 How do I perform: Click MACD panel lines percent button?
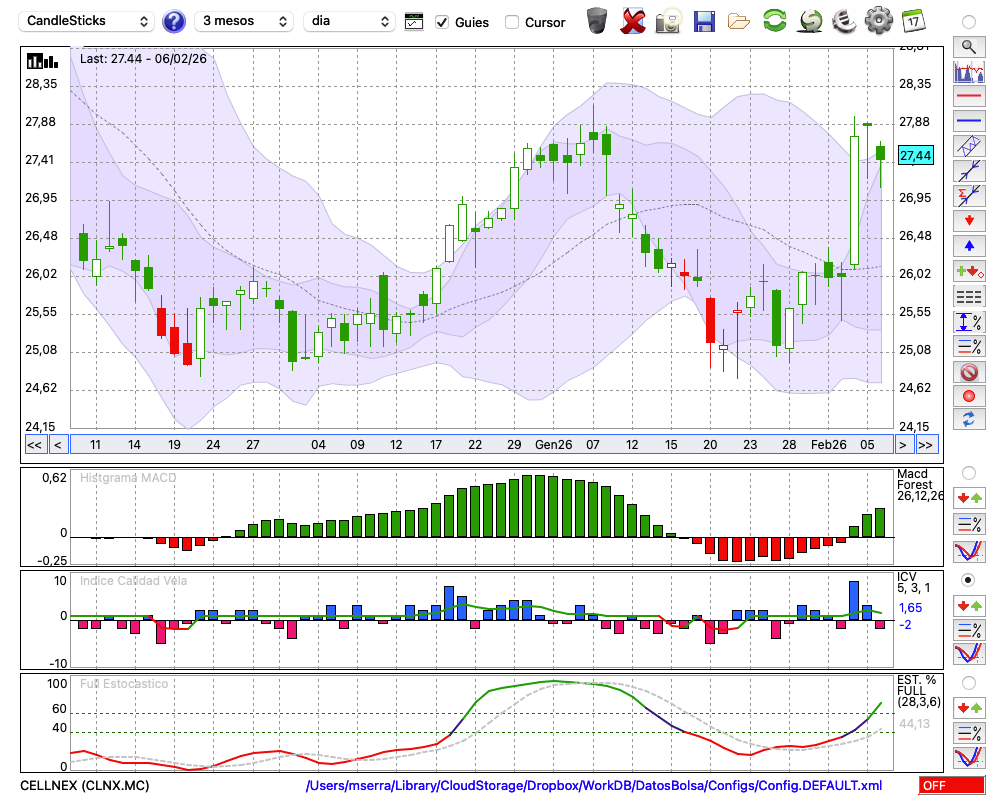[969, 524]
